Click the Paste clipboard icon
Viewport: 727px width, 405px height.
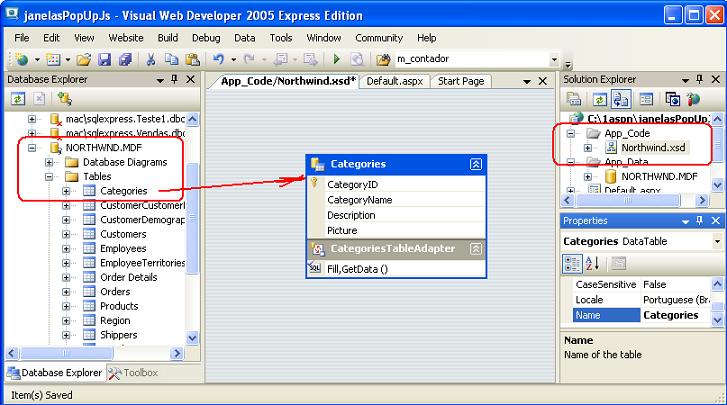(192, 59)
